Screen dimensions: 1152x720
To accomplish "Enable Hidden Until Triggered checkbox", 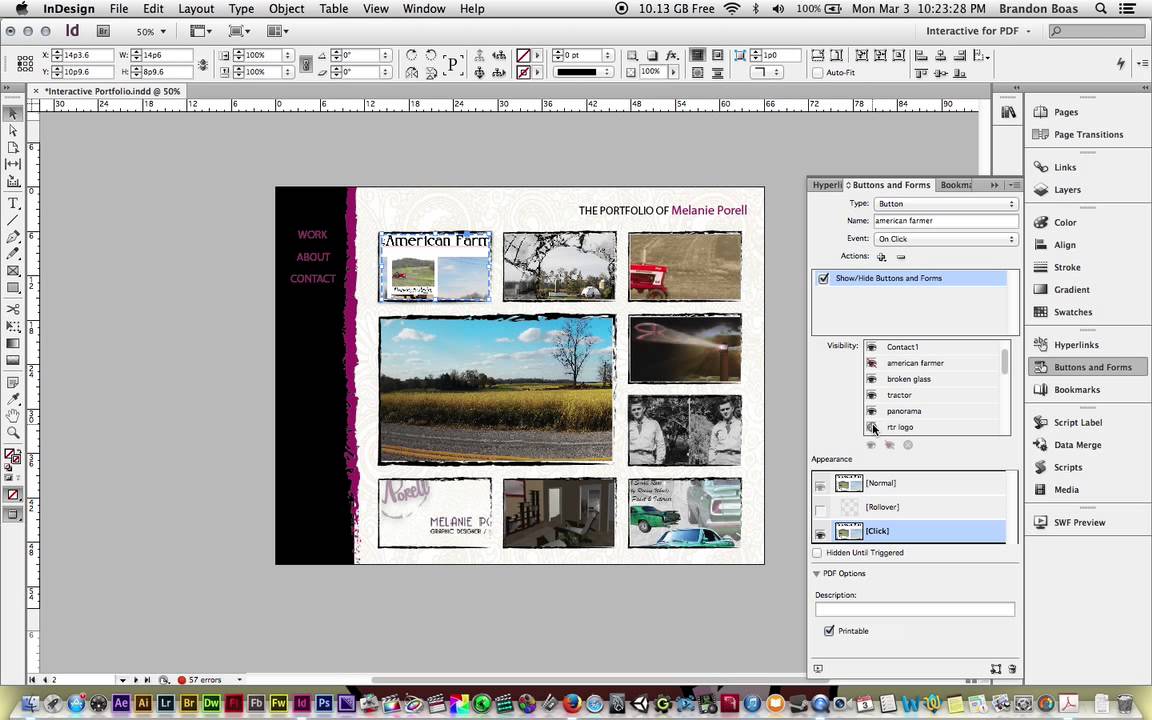I will point(817,552).
